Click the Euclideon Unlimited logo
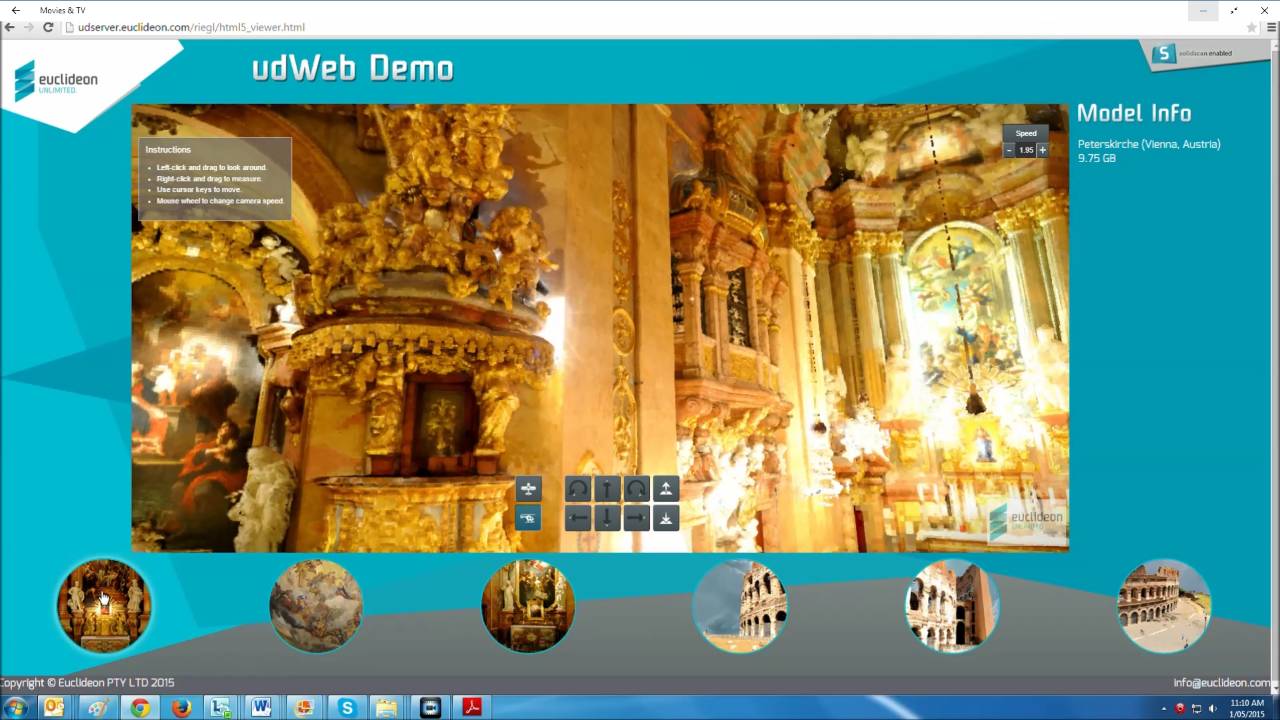Viewport: 1280px width, 720px height. click(x=56, y=80)
